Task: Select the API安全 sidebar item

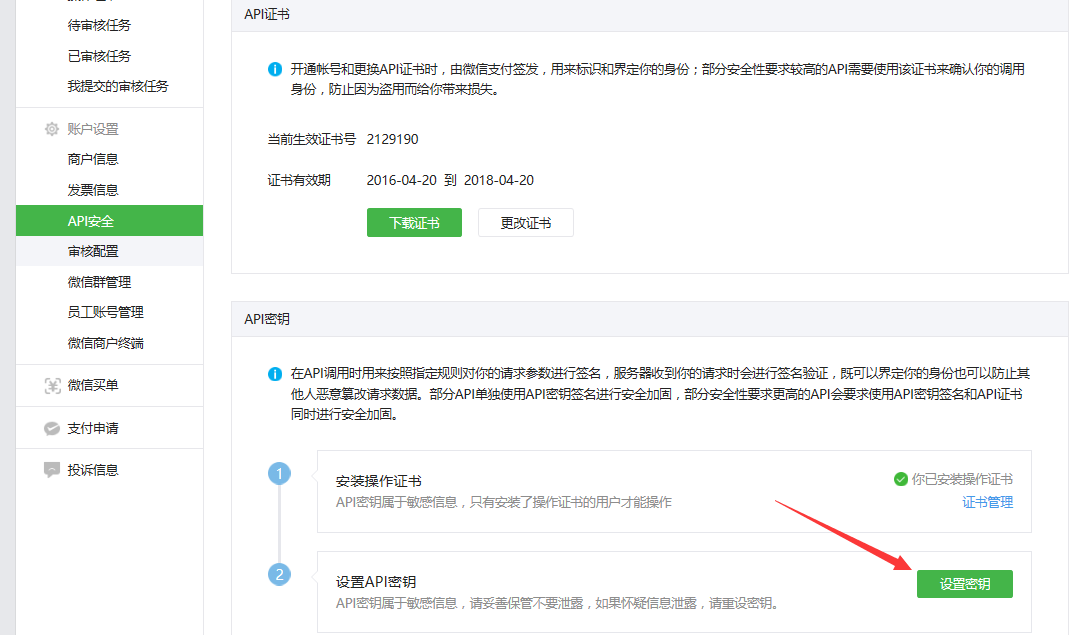Action: (91, 221)
